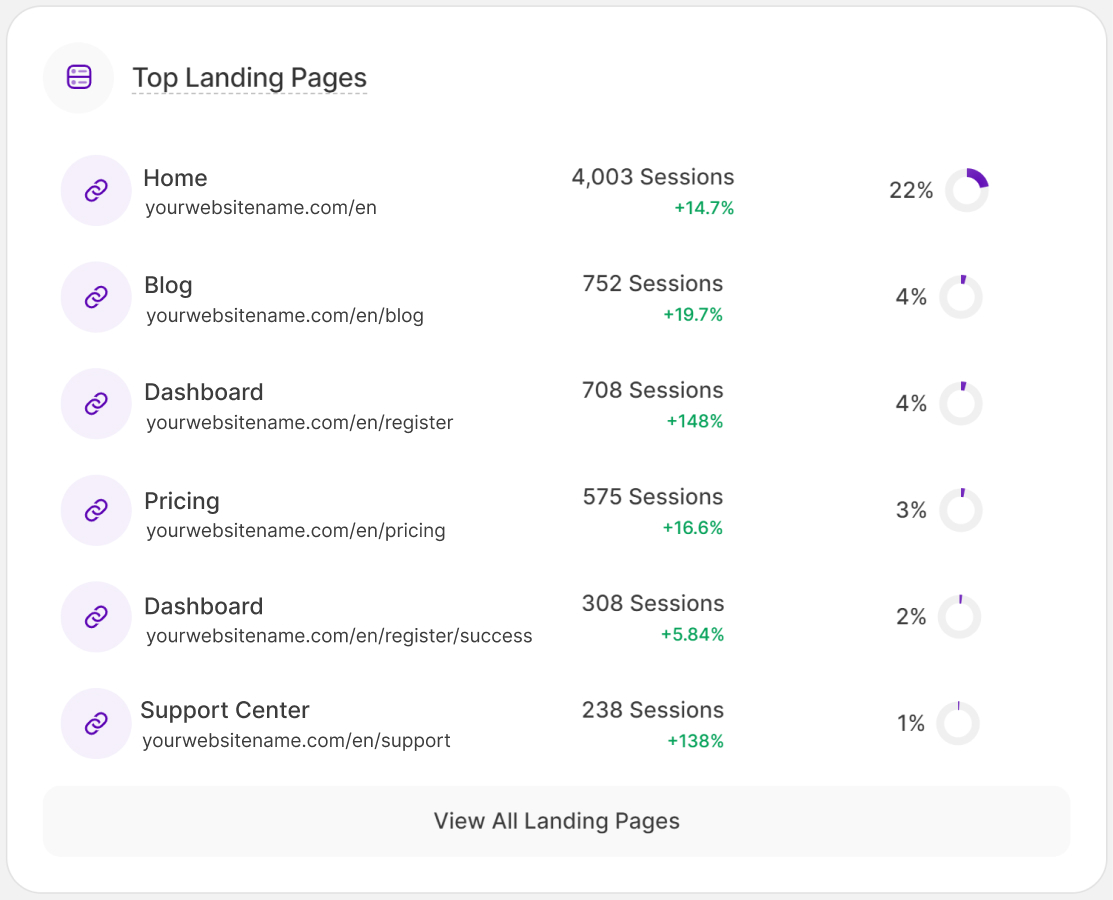Image resolution: width=1113 pixels, height=900 pixels.
Task: Click the link icon for the /en/register Dashboard
Action: [96, 403]
